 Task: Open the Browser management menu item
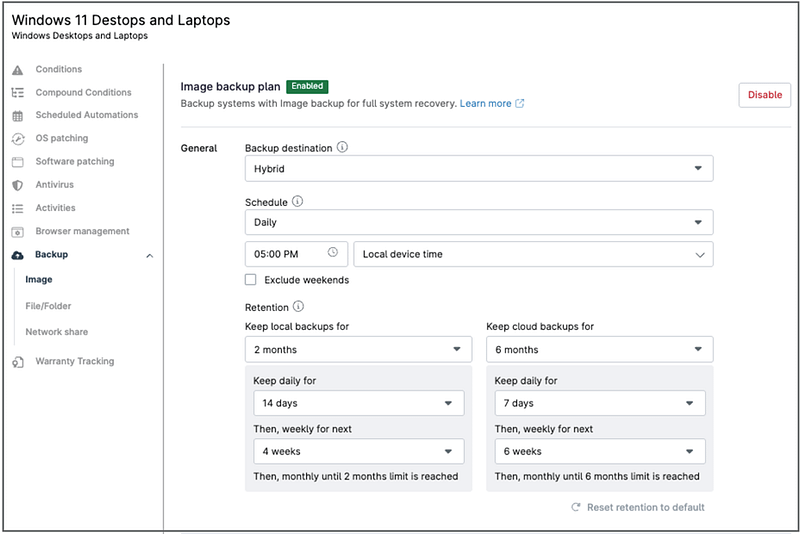pos(83,231)
